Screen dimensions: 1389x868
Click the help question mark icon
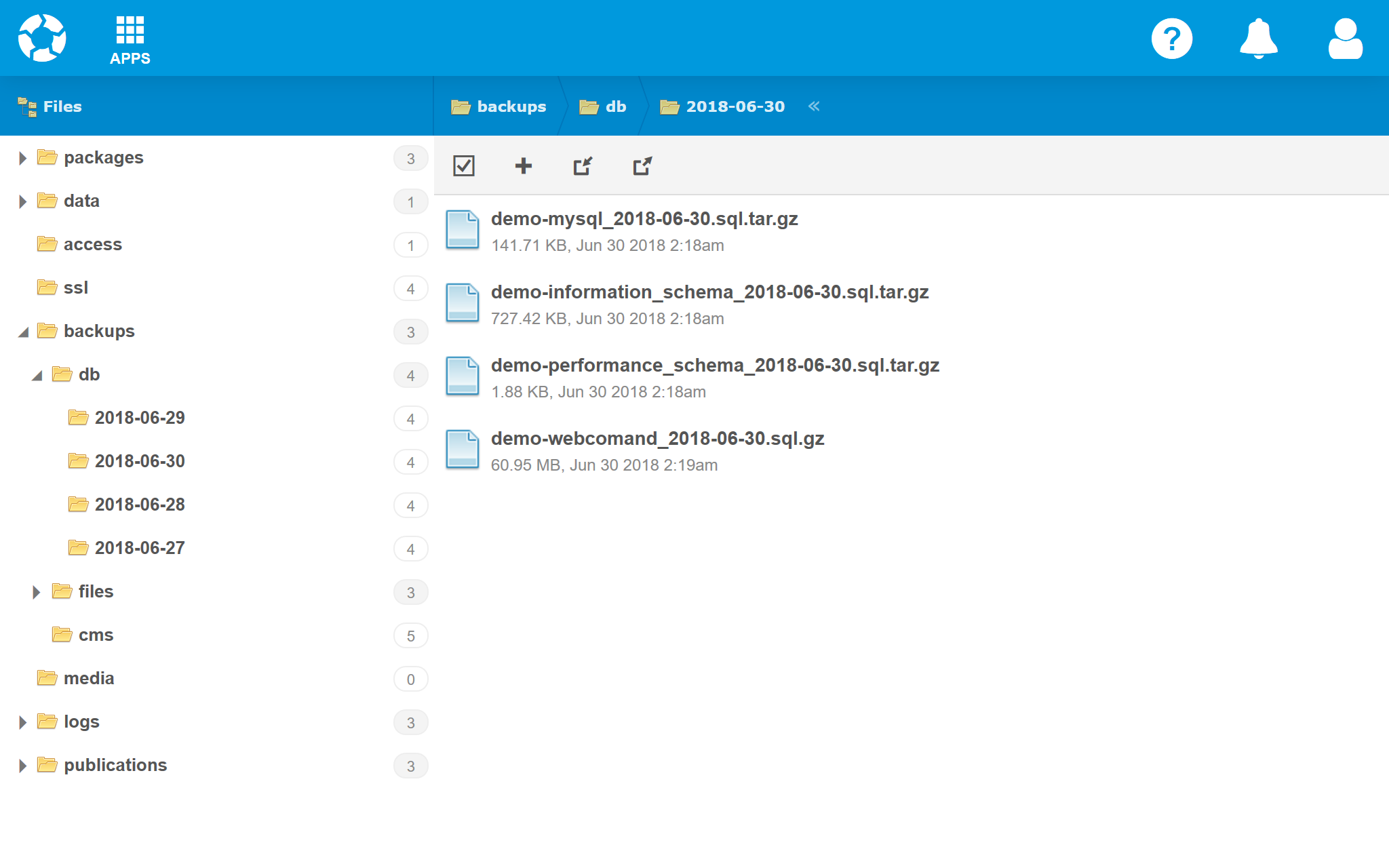tap(1171, 39)
